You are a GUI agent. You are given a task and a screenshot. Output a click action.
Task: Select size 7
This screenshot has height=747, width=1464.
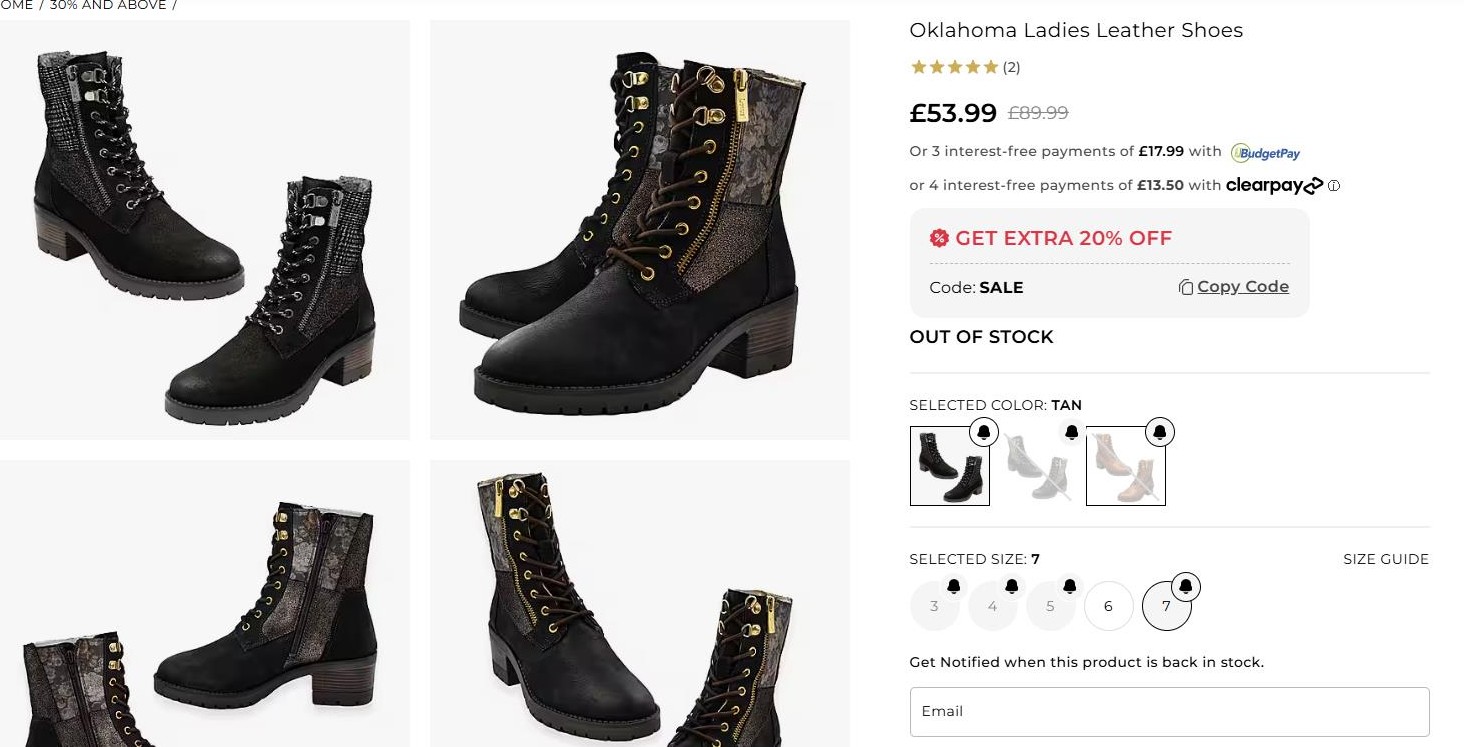coord(1165,607)
